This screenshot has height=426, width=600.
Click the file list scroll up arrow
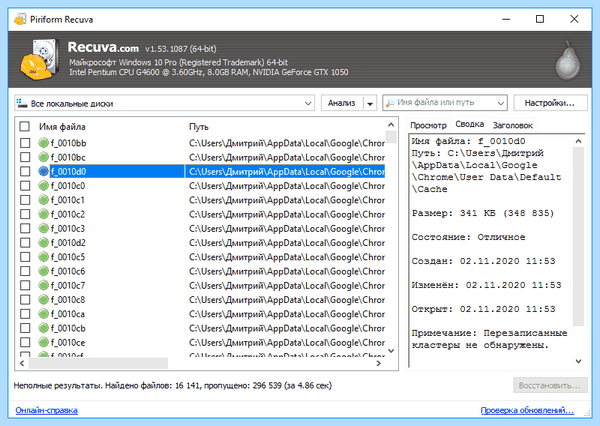tap(391, 125)
